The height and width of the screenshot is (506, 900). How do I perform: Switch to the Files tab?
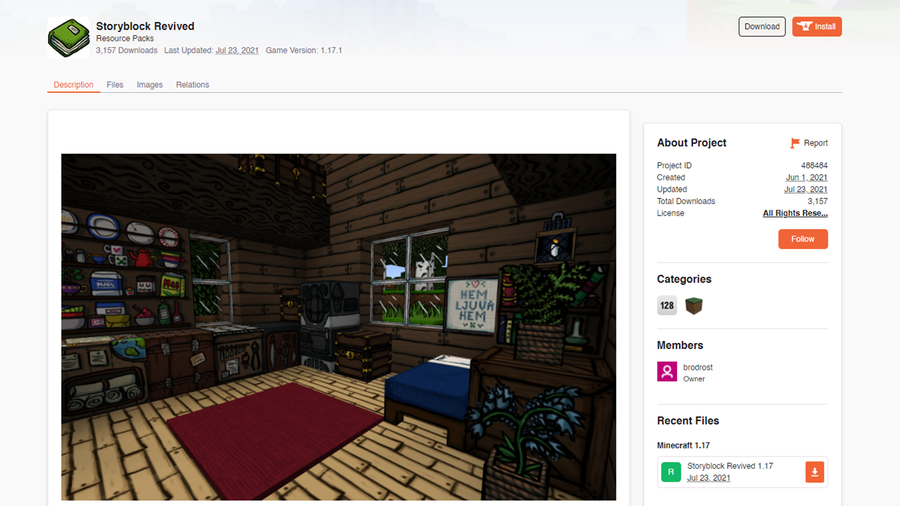[115, 85]
